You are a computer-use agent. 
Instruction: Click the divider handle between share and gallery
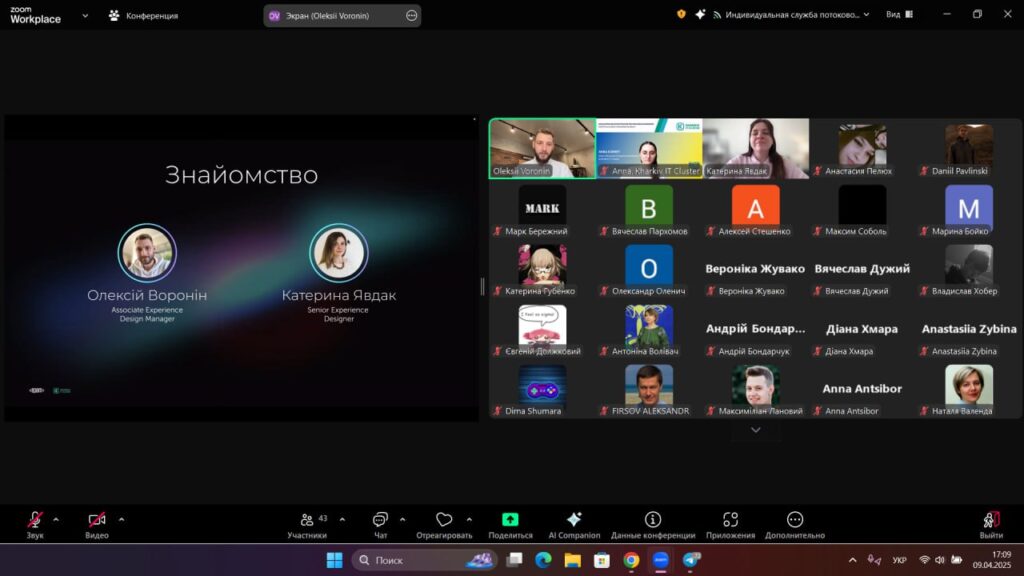click(483, 286)
